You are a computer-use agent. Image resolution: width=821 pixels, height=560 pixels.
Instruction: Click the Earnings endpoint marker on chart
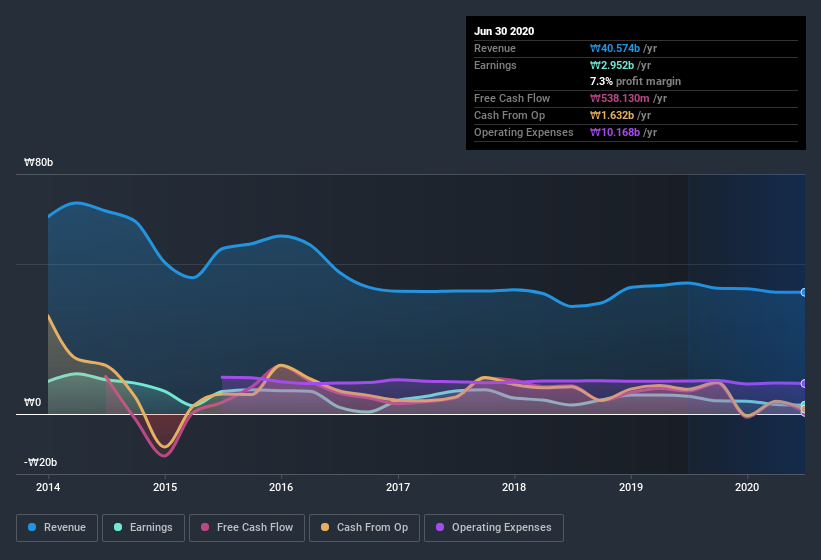804,405
